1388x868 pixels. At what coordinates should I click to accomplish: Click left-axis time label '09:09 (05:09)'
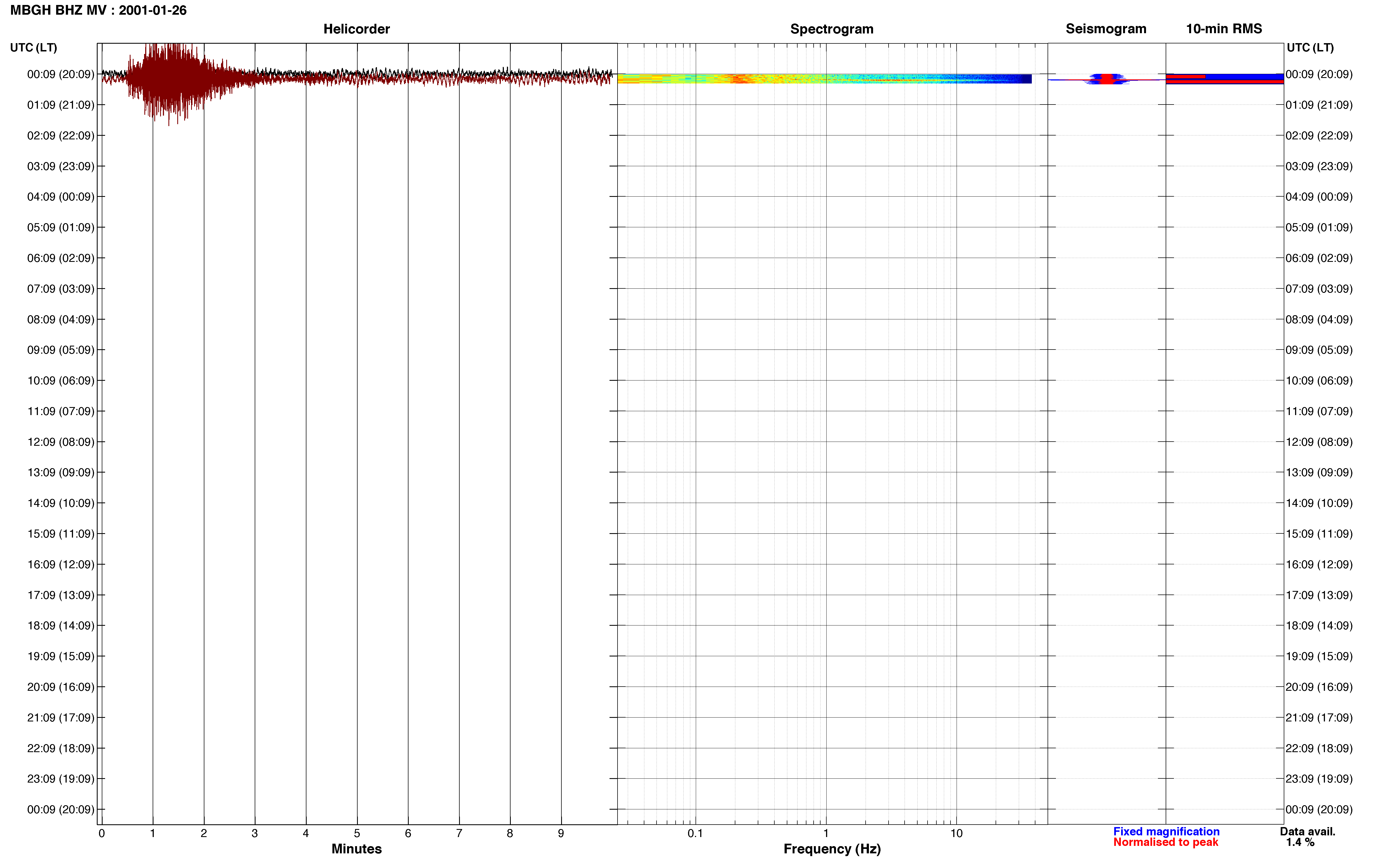tap(61, 350)
